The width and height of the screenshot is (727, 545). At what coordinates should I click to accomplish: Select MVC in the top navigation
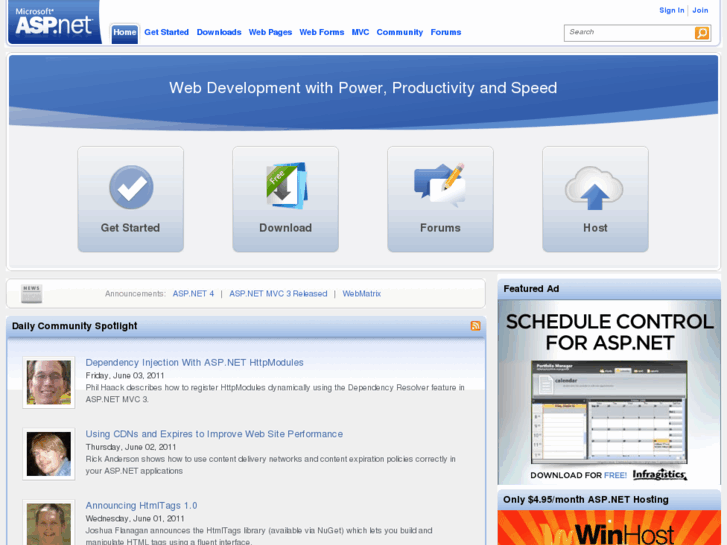[x=360, y=32]
